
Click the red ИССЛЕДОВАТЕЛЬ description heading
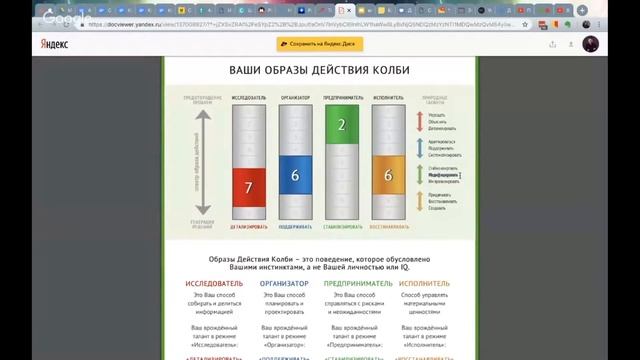point(214,284)
